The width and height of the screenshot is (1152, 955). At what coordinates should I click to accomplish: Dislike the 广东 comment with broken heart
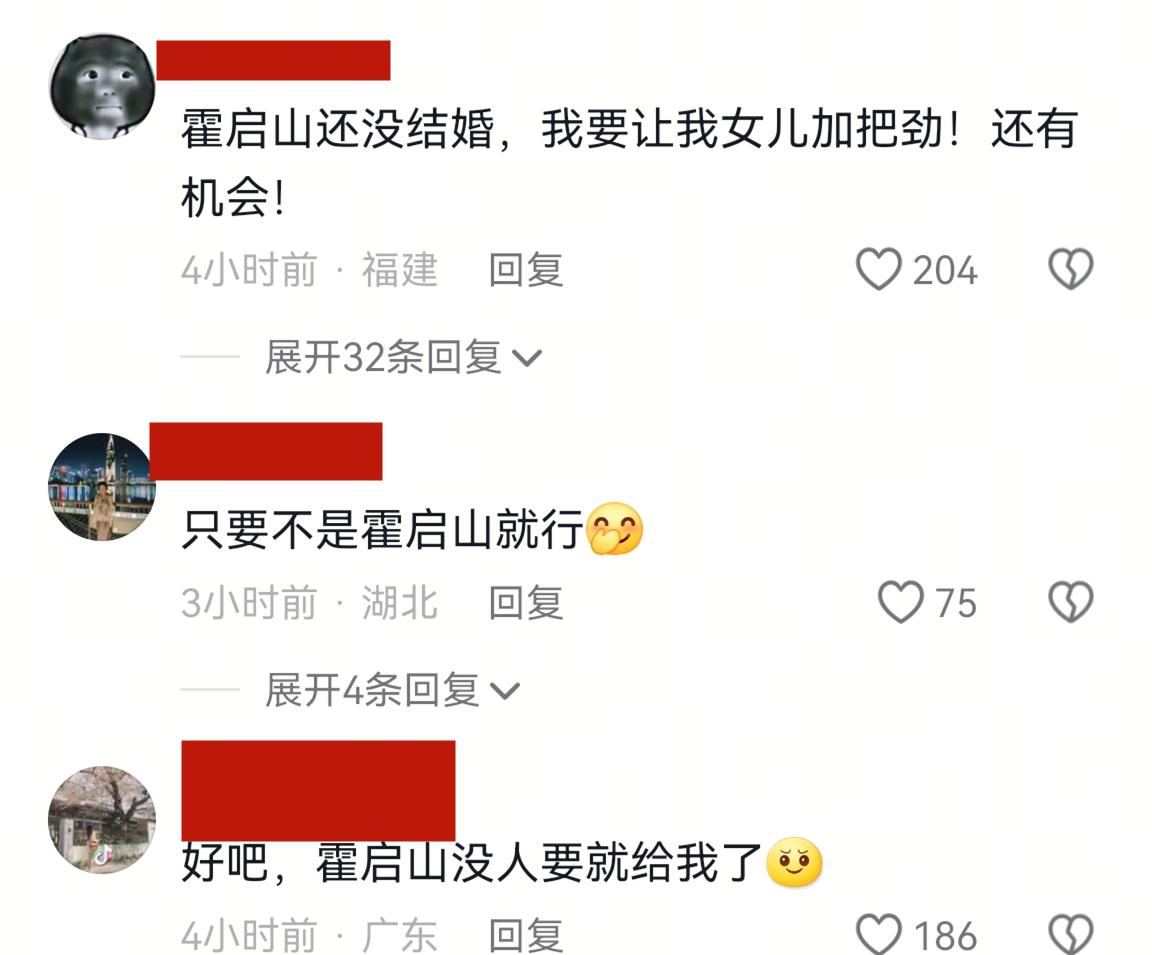pyautogui.click(x=1070, y=934)
